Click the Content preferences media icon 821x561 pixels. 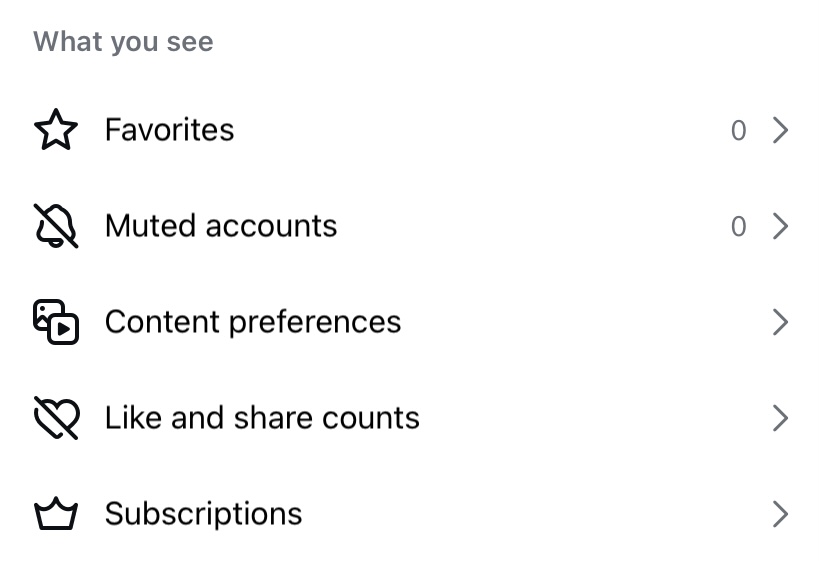pos(56,322)
